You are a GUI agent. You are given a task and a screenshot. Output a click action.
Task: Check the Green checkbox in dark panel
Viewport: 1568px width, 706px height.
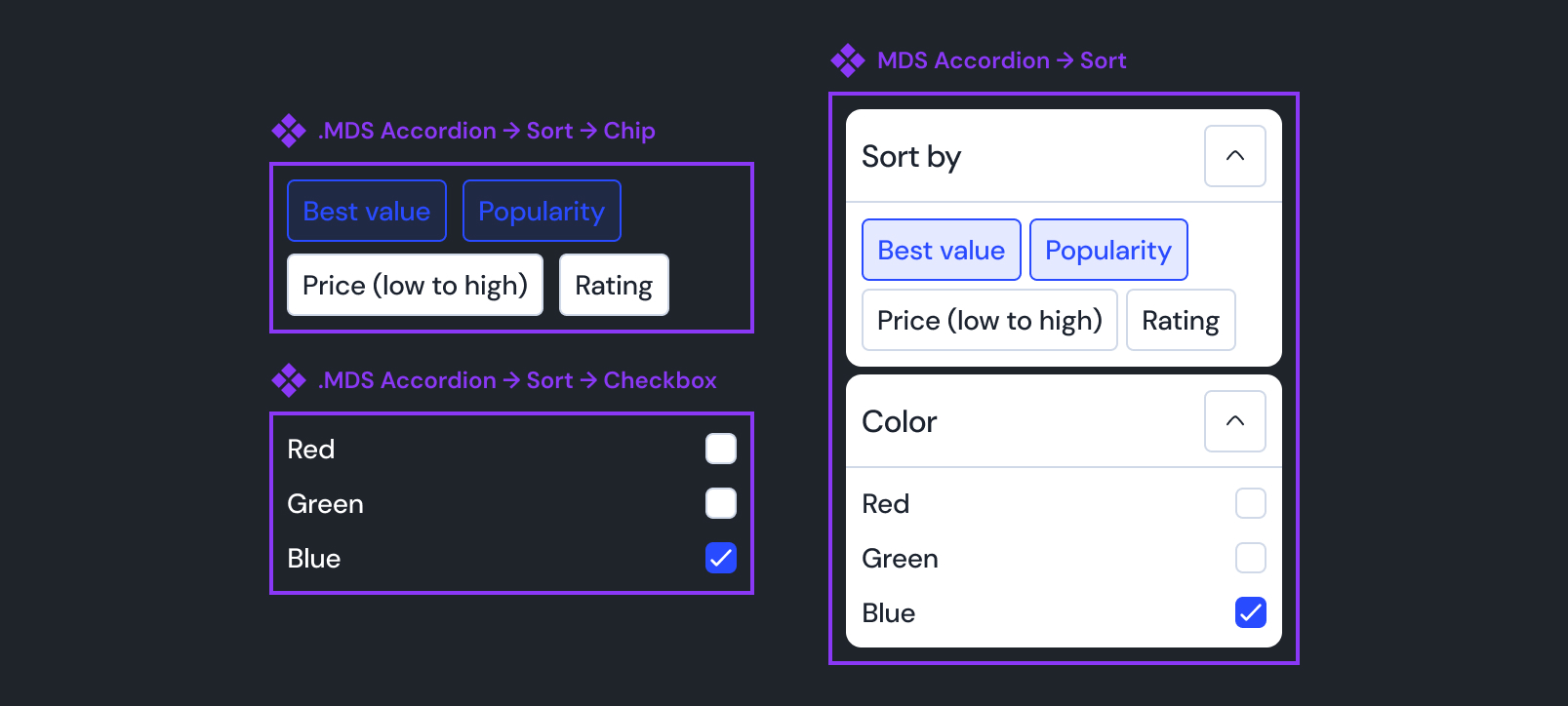click(721, 504)
